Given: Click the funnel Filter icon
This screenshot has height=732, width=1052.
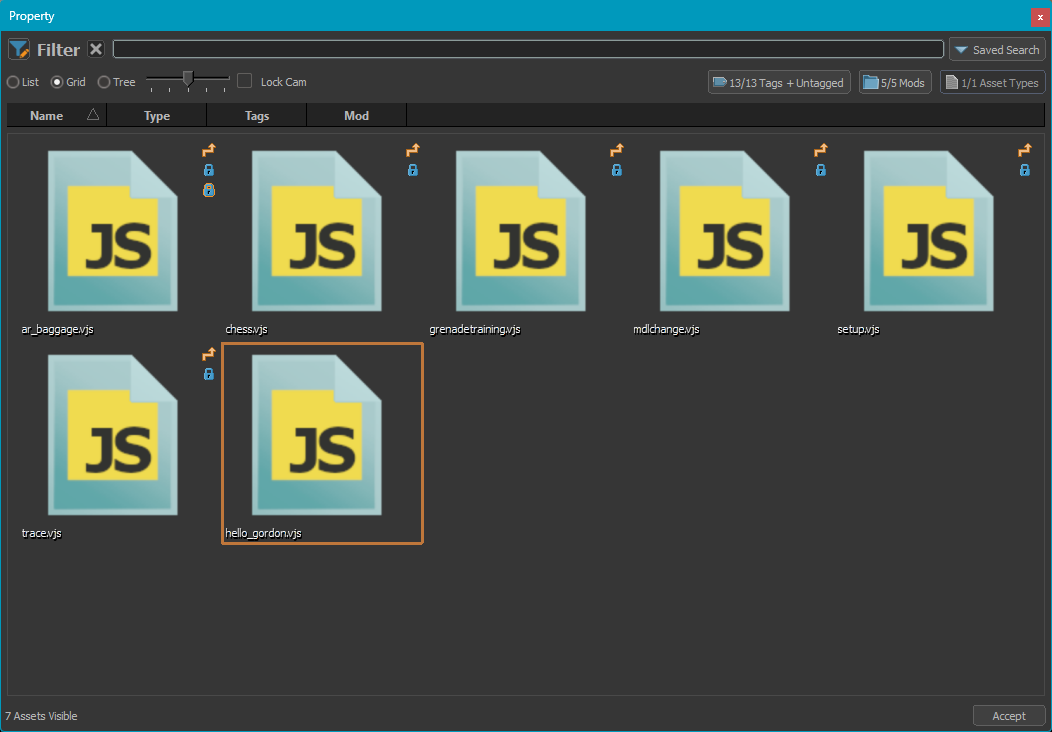Looking at the screenshot, I should point(19,49).
